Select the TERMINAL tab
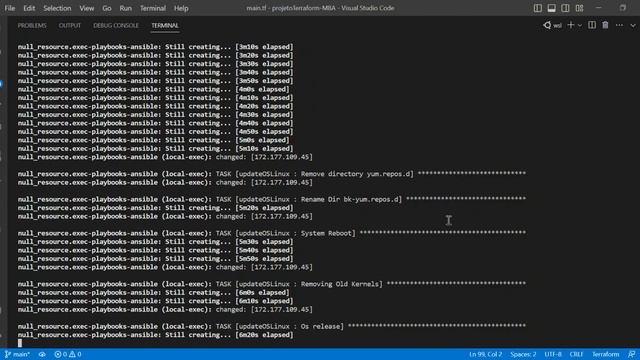 click(x=165, y=25)
